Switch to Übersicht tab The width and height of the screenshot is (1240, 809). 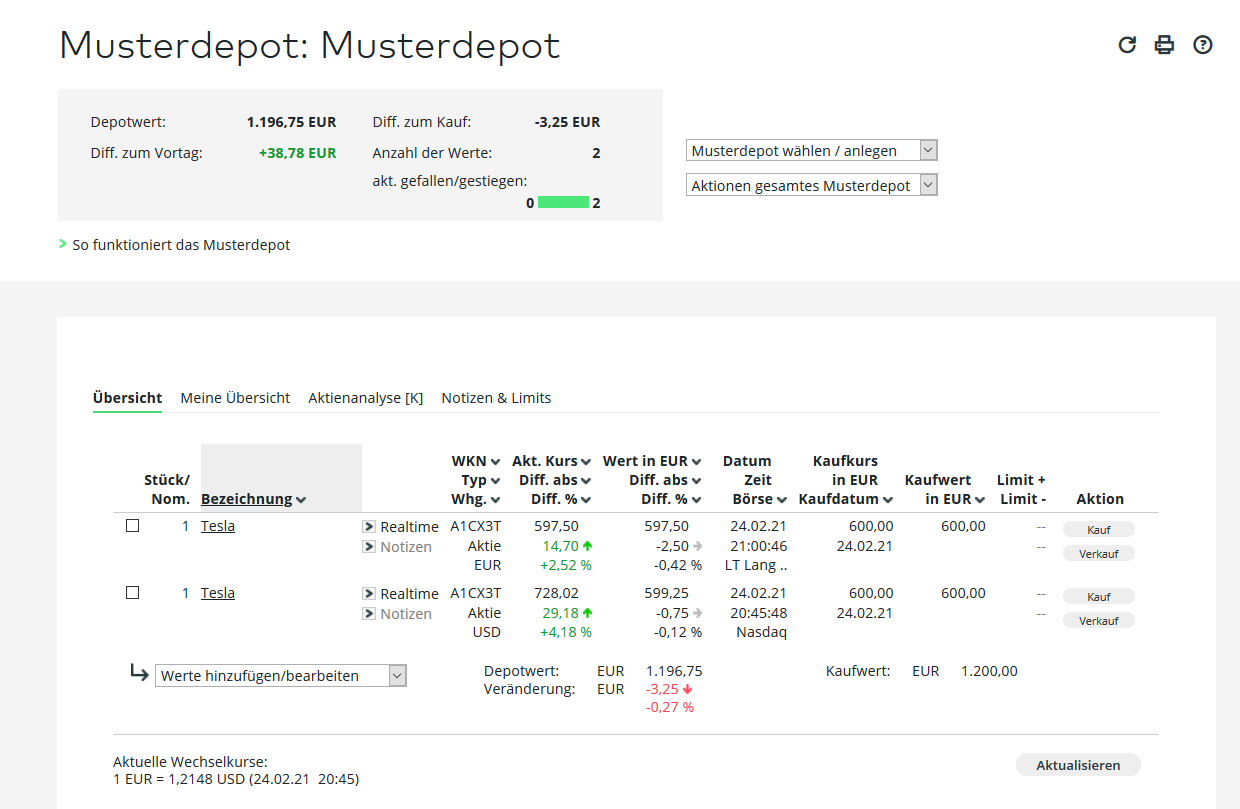click(x=127, y=398)
